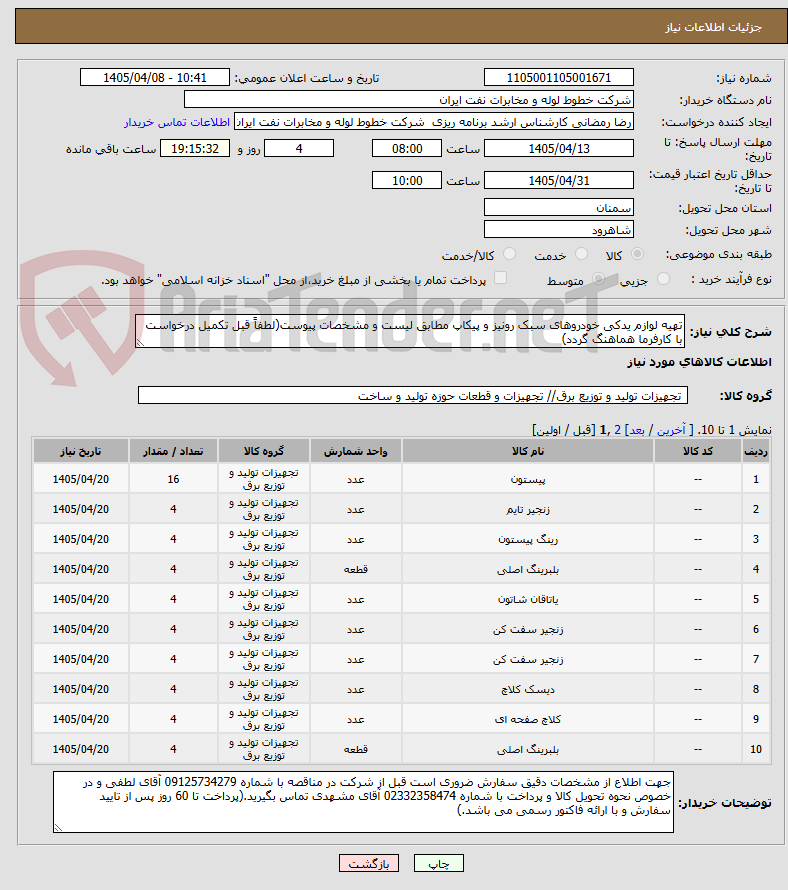This screenshot has height=890, width=788.
Task: Click the price validity date 1405/04/31 field
Action: (559, 180)
